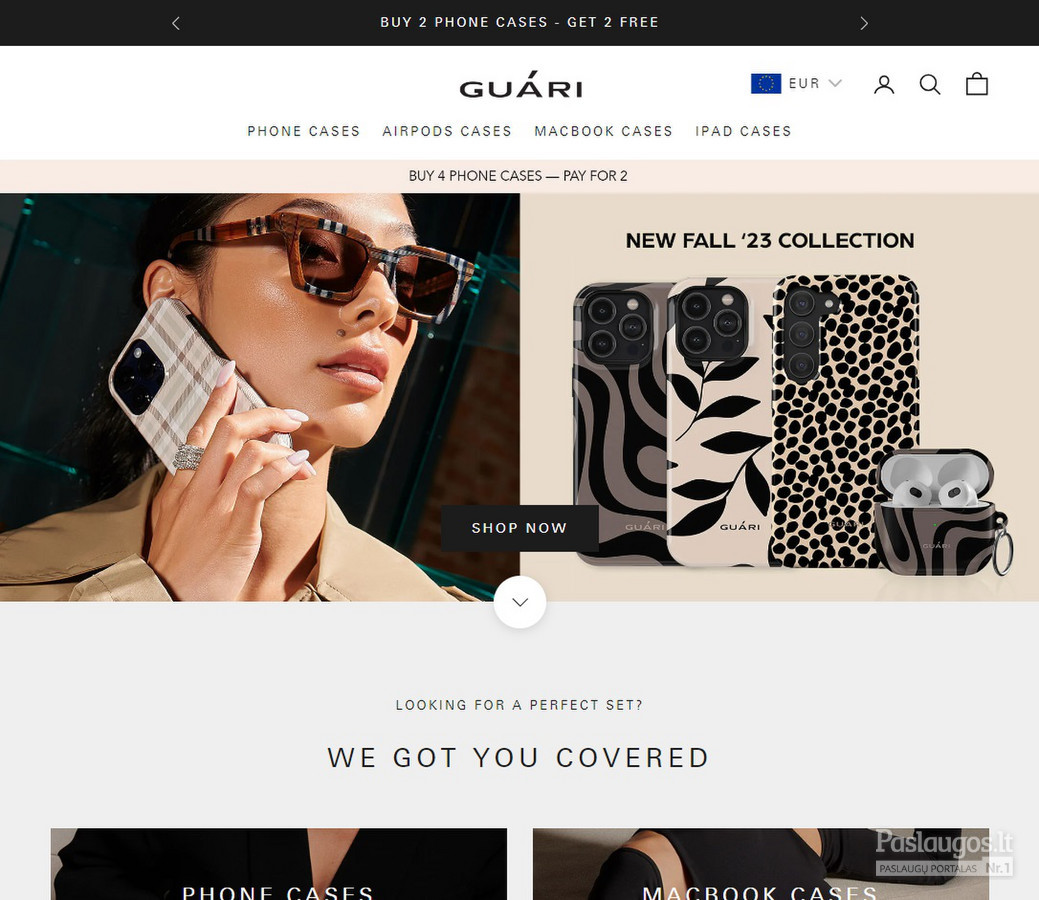Show previous announcement with left arrow
1039x900 pixels.
pos(176,23)
